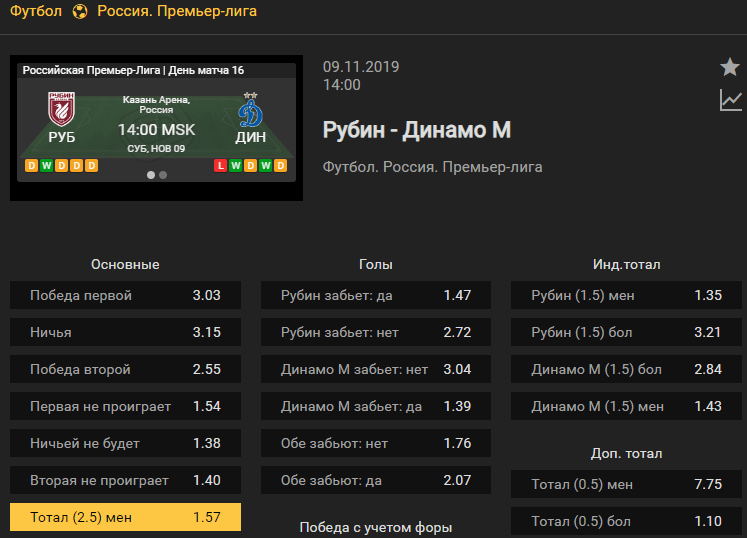This screenshot has height=538, width=747.
Task: Choose Обе забьют: нет at 1.76
Action: click(376, 443)
